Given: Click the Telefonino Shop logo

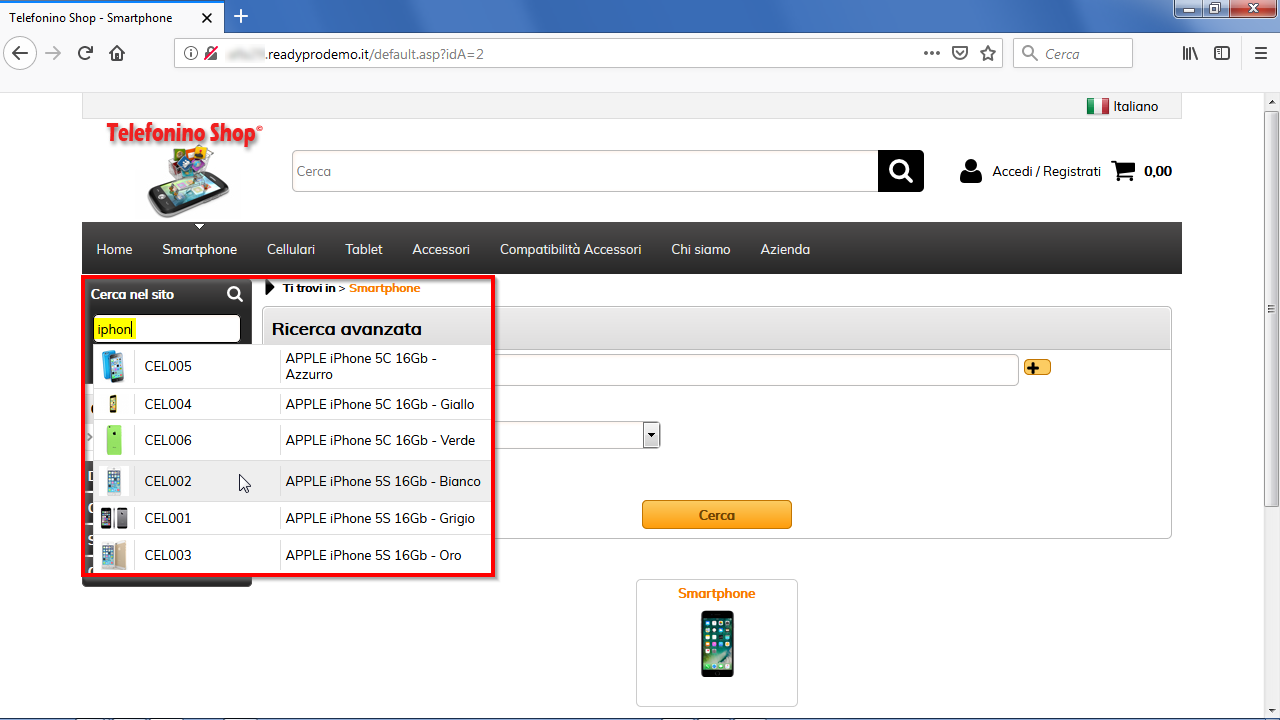Looking at the screenshot, I should click(183, 170).
